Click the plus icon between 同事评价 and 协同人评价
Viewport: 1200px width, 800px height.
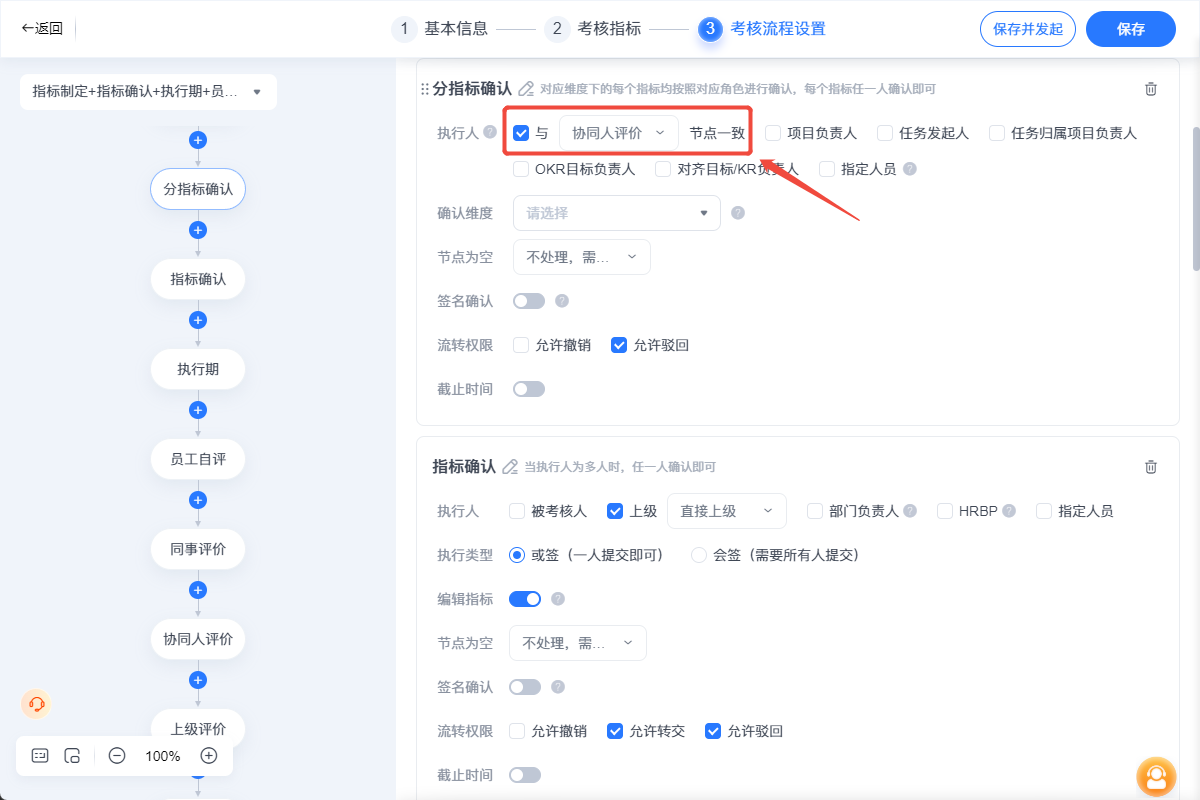coord(198,590)
